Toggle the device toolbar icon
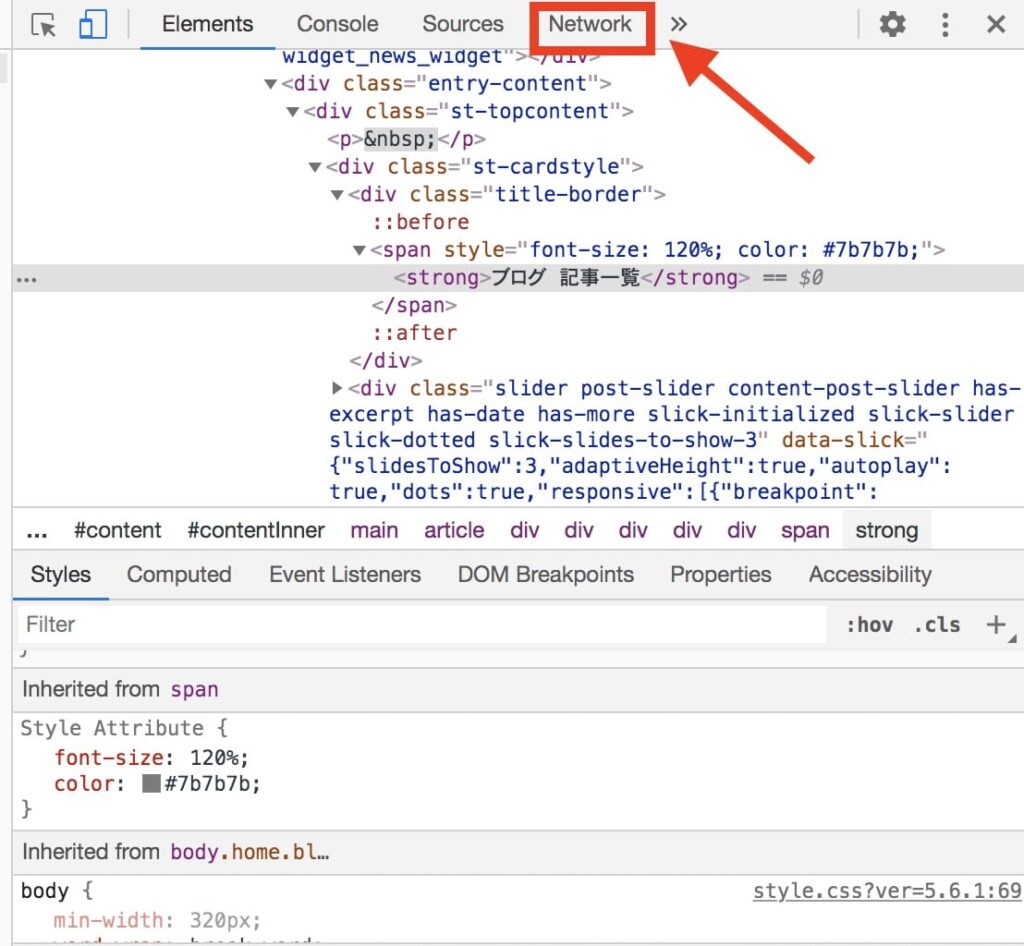 click(93, 25)
